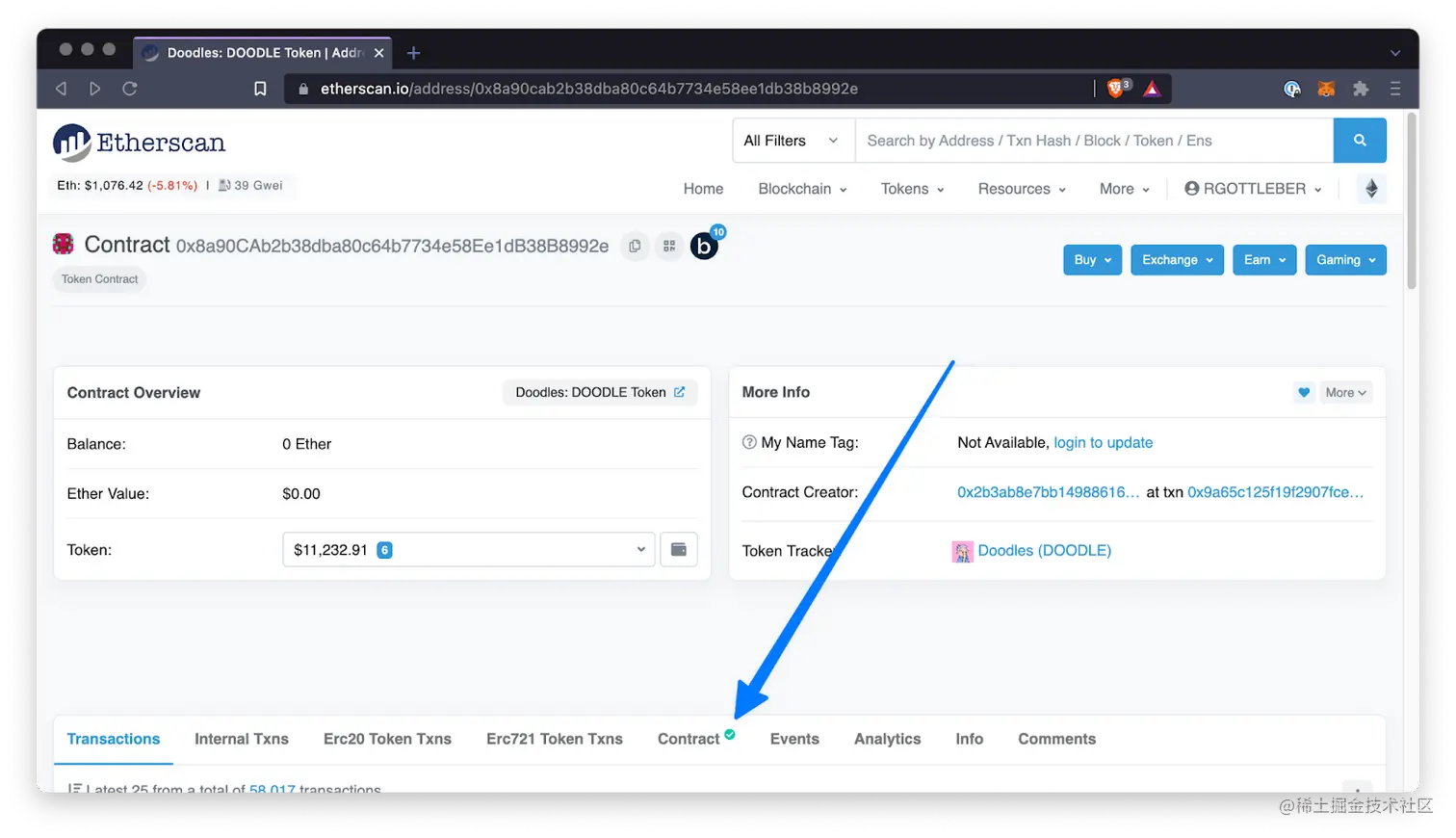This screenshot has height=838, width=1456.
Task: Switch to Erc721 Token Txns tab
Action: pos(555,739)
